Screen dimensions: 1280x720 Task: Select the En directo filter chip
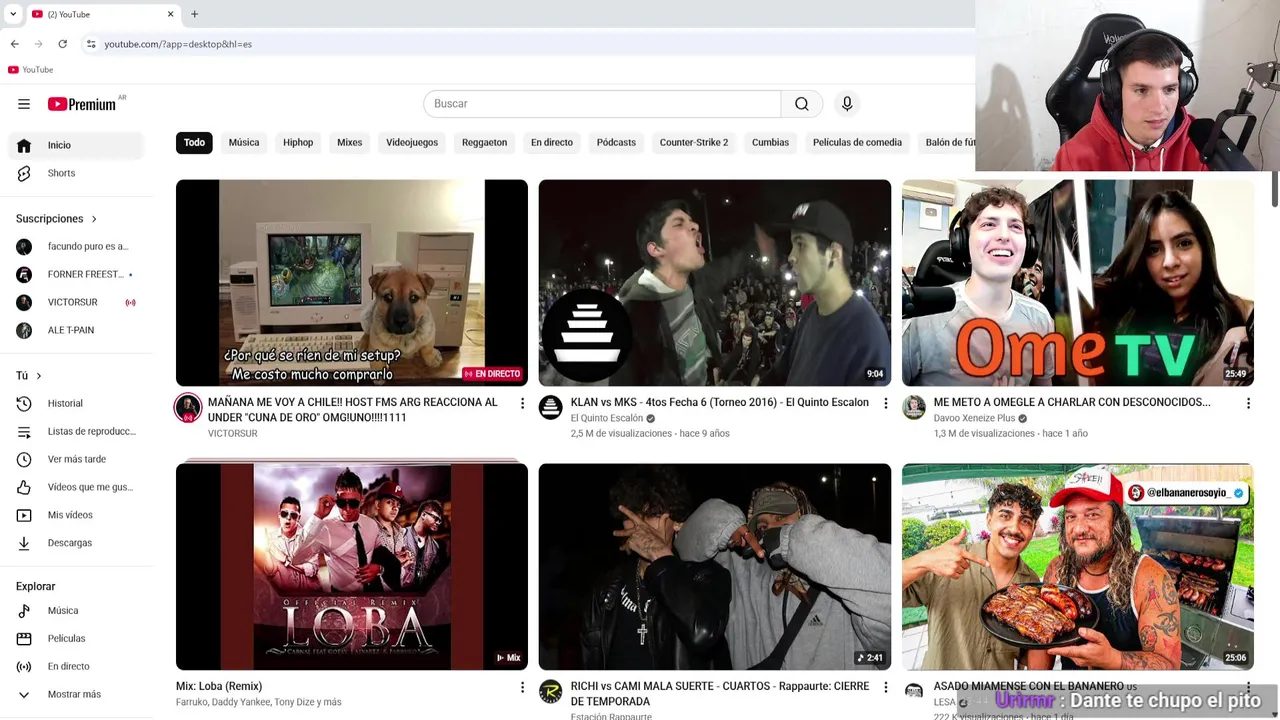click(552, 142)
